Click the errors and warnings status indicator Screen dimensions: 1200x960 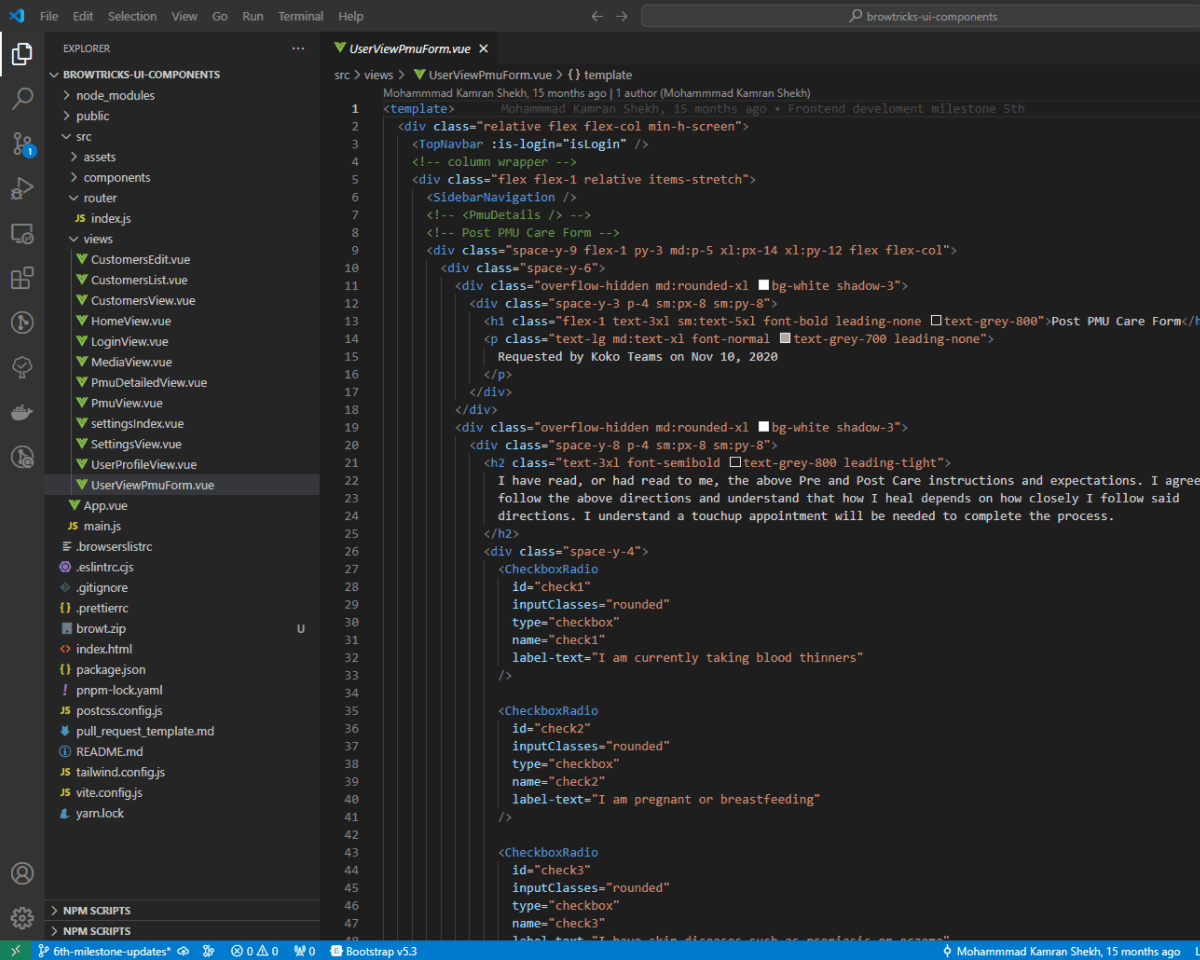click(254, 951)
